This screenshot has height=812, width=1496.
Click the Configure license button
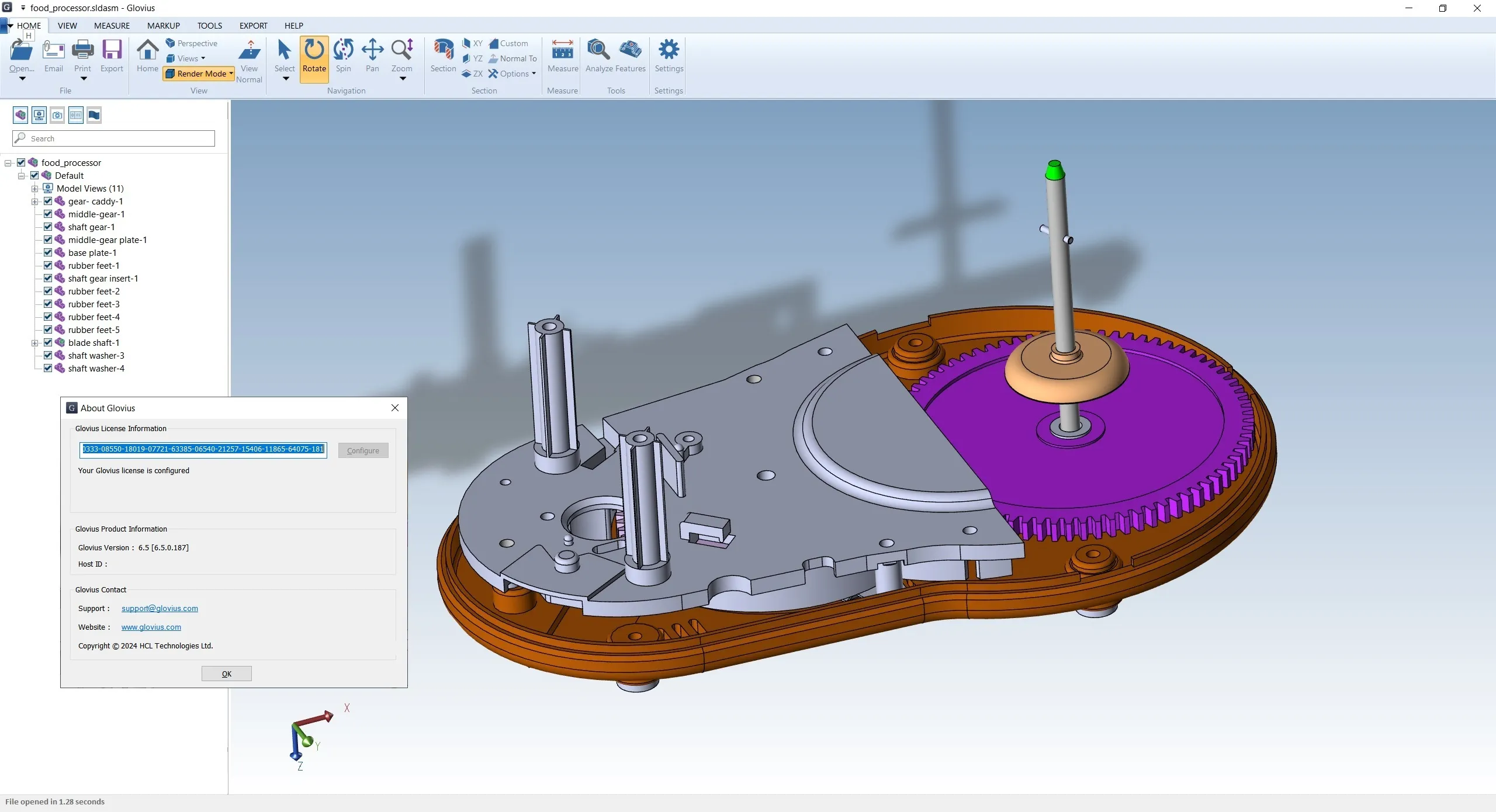(363, 450)
